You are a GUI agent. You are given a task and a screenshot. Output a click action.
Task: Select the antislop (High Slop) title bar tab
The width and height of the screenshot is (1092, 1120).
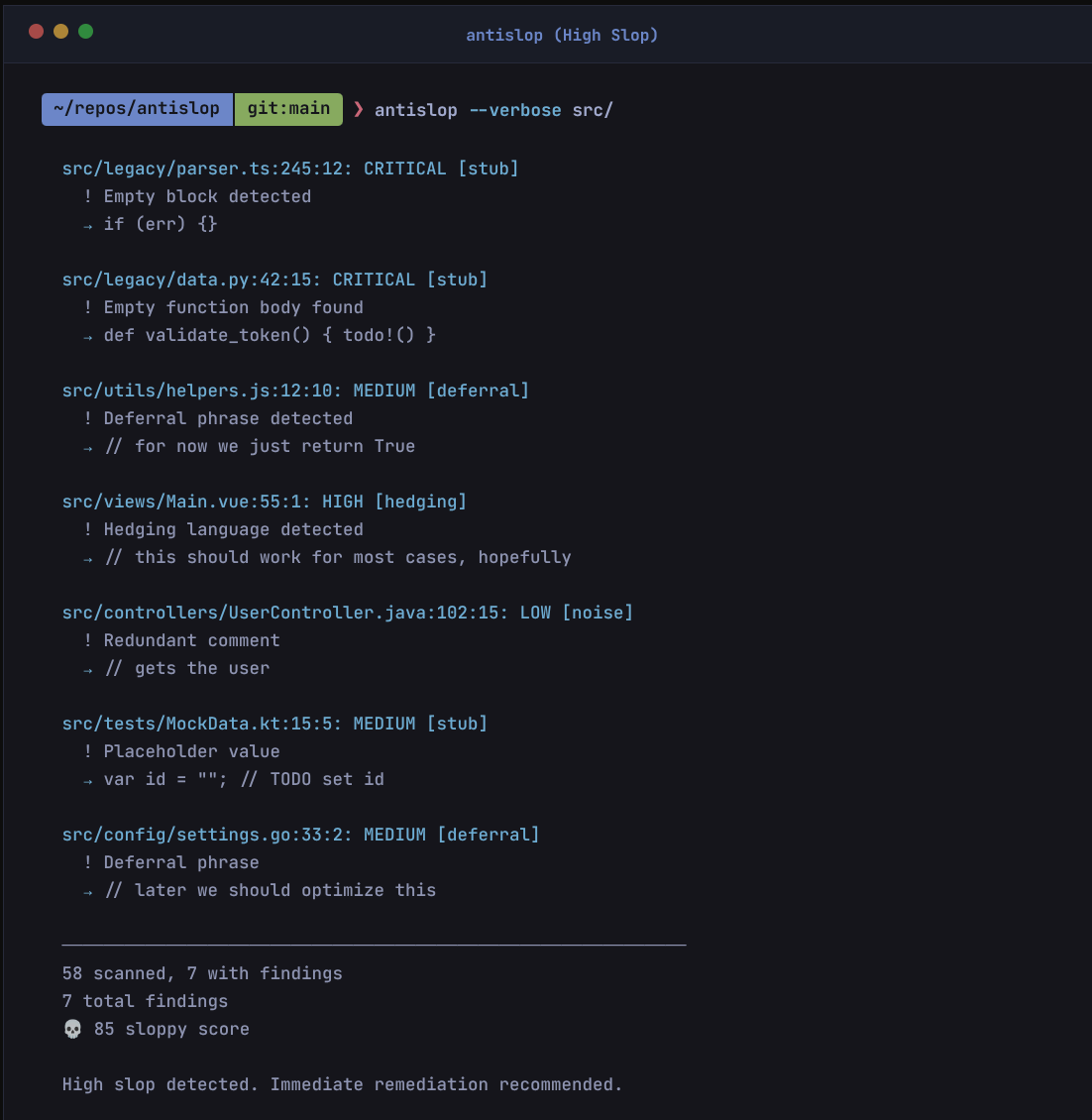[562, 34]
